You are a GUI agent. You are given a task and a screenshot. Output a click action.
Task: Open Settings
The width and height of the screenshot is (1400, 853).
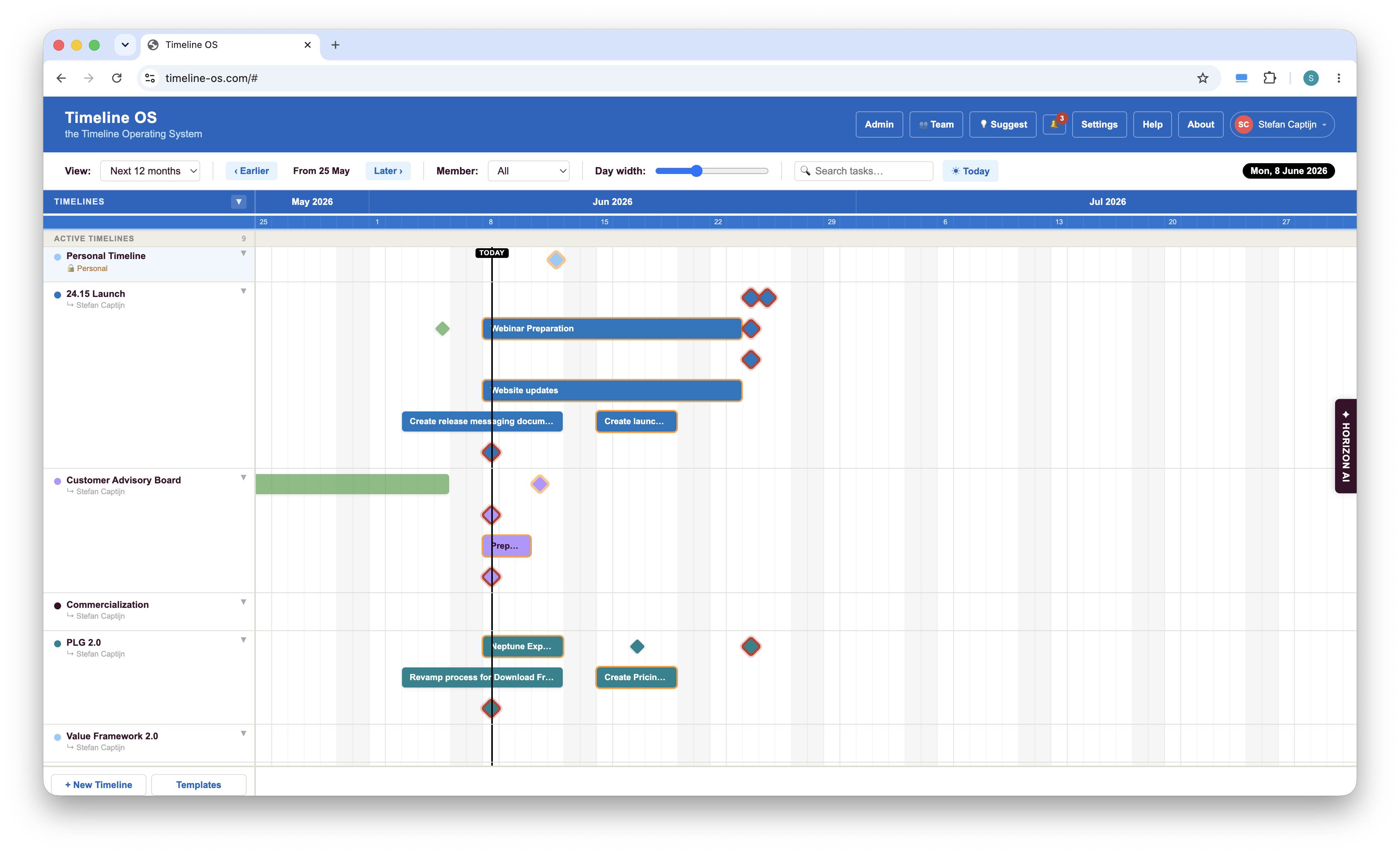point(1099,125)
